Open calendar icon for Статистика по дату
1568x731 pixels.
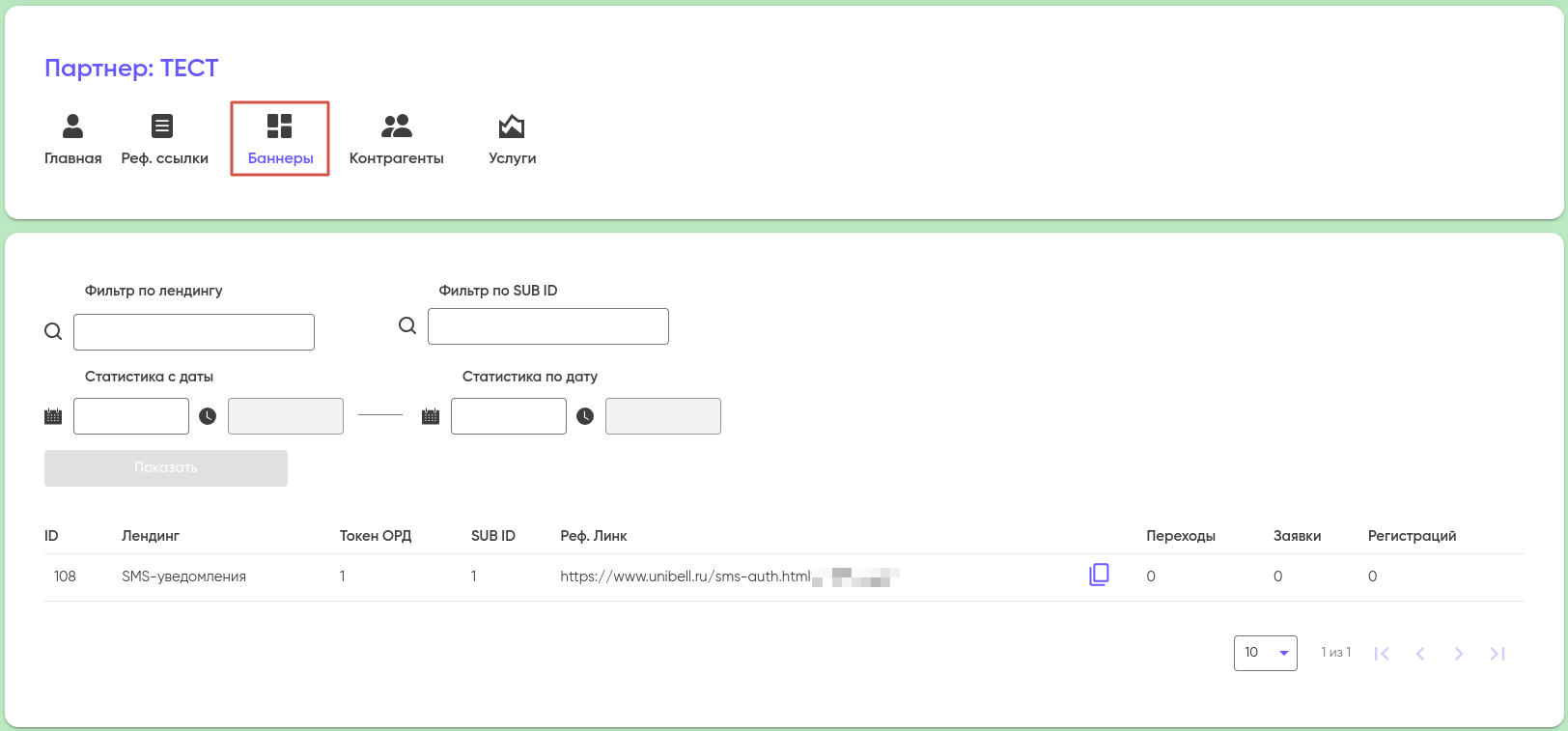(431, 416)
